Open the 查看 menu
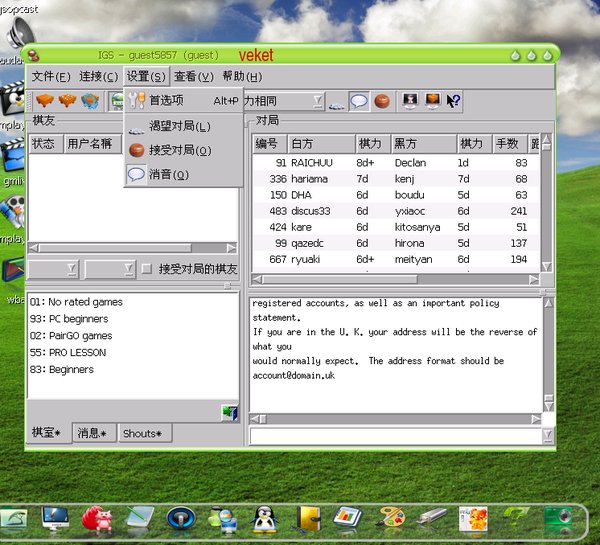Screen dimensions: 600x545 [193, 76]
